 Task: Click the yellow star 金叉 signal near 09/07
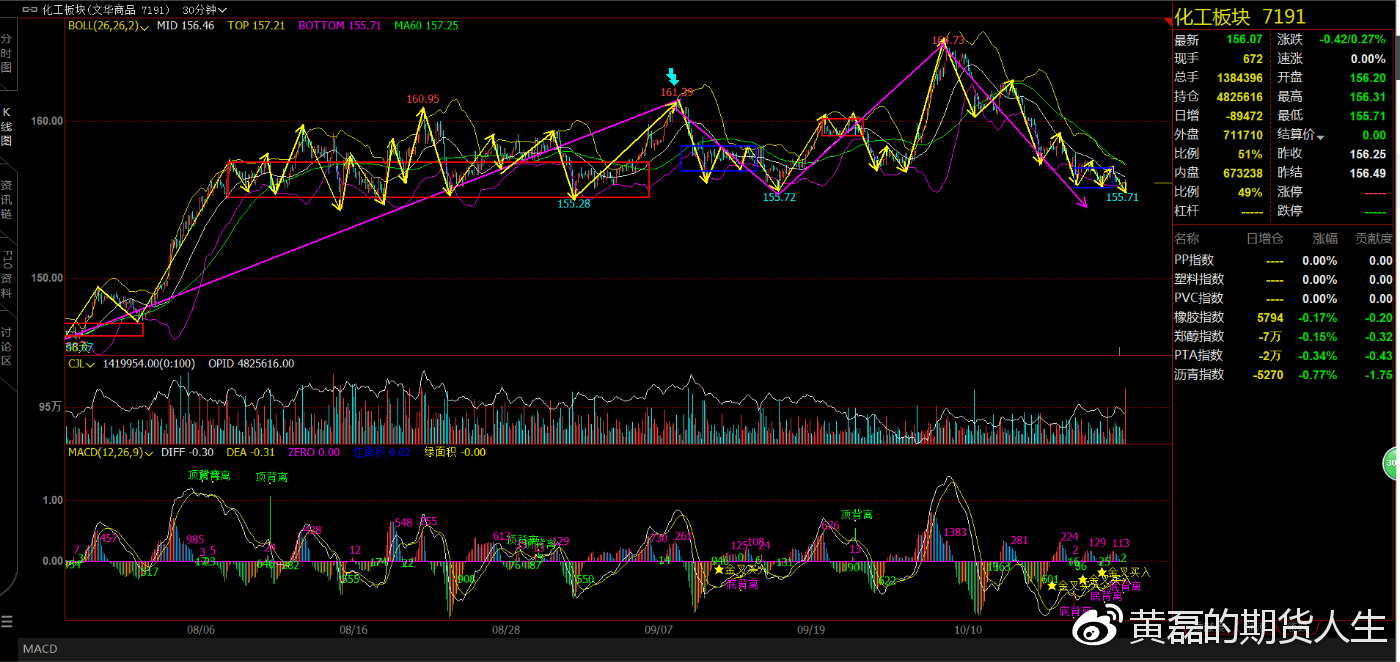[718, 569]
